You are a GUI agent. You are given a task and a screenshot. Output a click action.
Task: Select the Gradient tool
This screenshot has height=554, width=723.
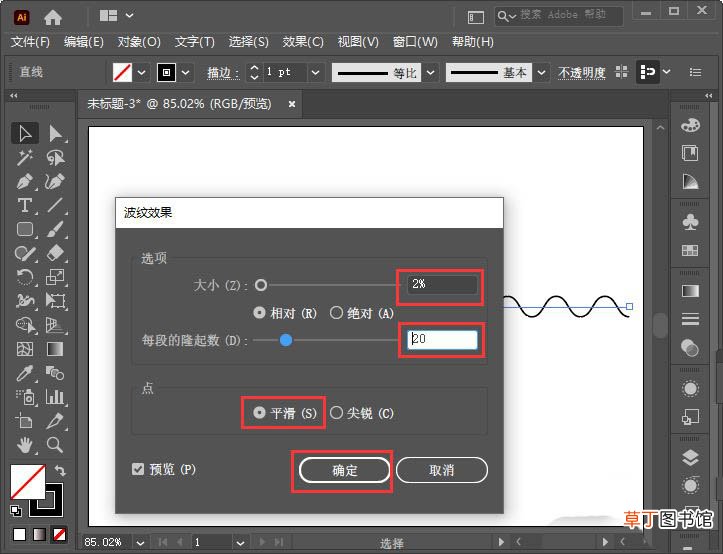55,349
